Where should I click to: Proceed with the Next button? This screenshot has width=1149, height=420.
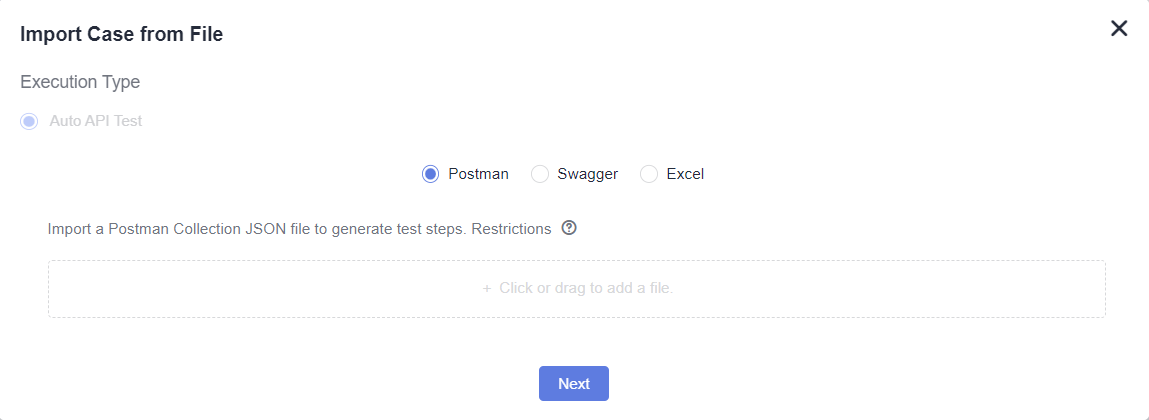click(574, 383)
